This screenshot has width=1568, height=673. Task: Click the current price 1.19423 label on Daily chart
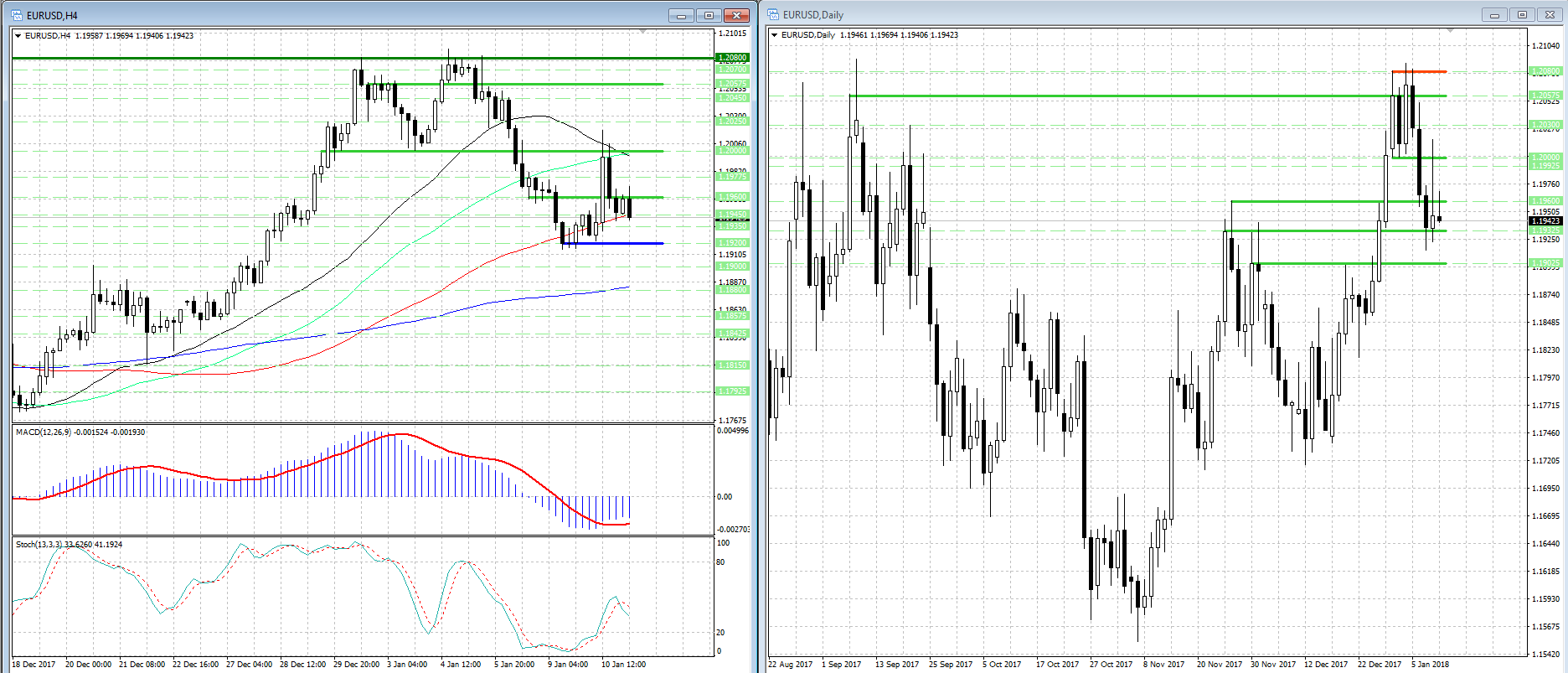pos(1545,221)
